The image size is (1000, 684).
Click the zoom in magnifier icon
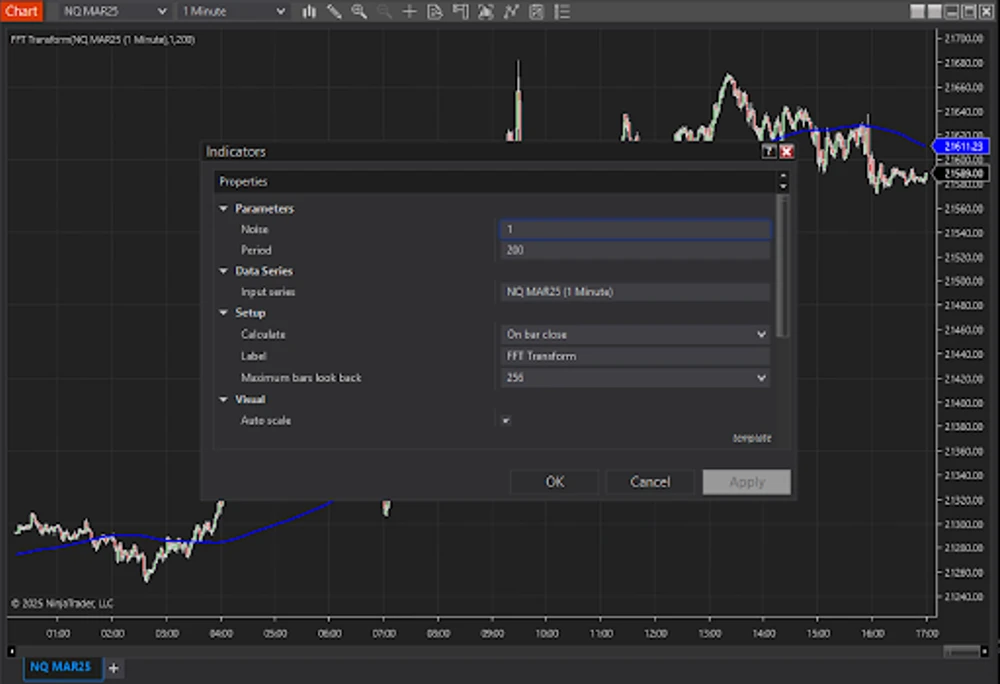pyautogui.click(x=359, y=11)
